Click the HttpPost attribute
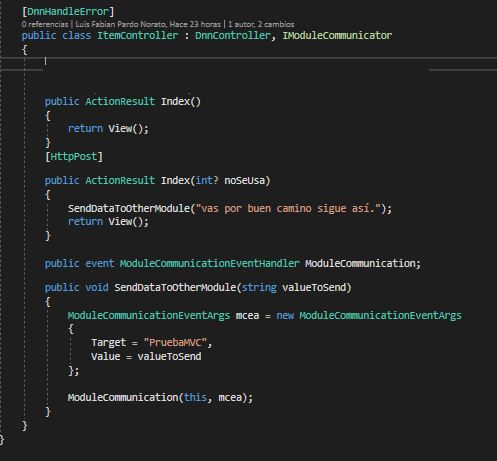Screen dimensions: 497x461 pos(74,156)
